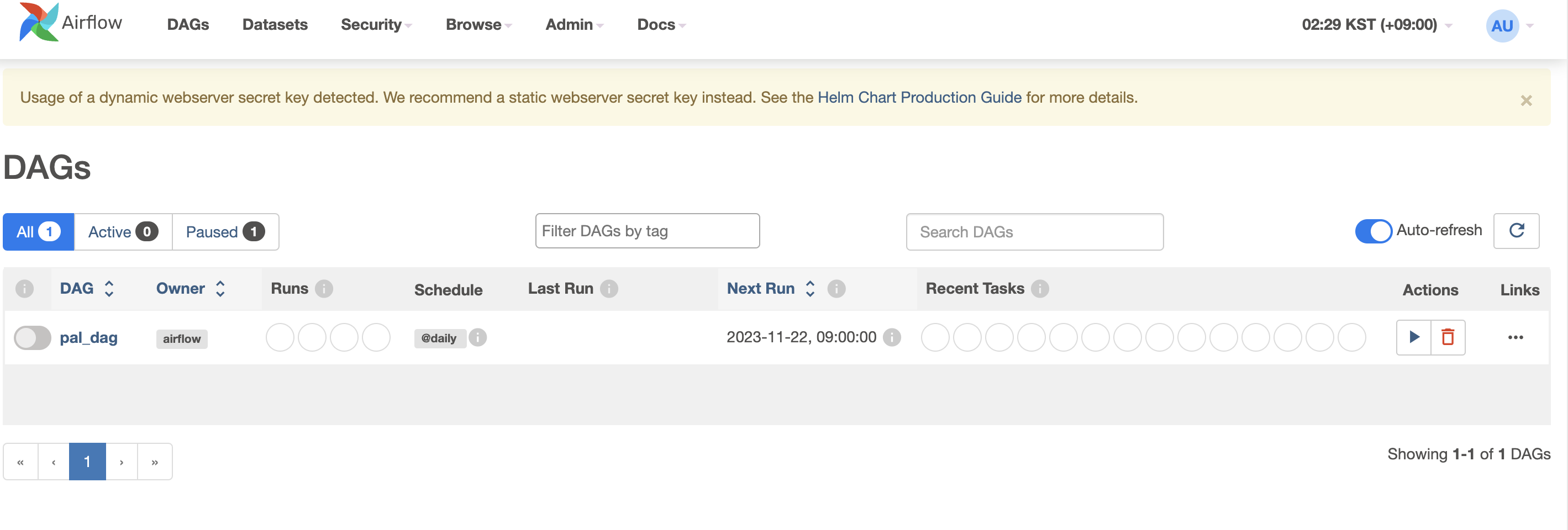Viewport: 1568px width, 530px height.
Task: Click the Search DAGs input field
Action: point(1034,232)
